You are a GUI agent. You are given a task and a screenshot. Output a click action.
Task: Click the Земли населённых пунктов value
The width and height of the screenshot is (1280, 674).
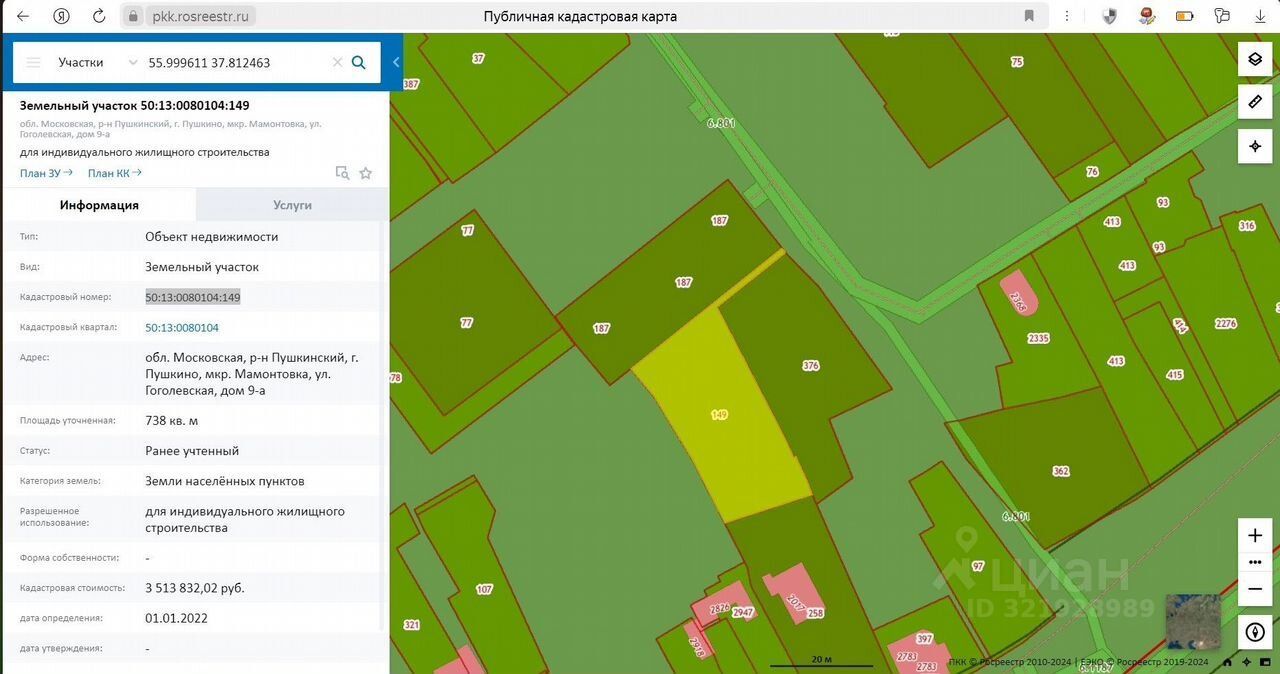[225, 481]
